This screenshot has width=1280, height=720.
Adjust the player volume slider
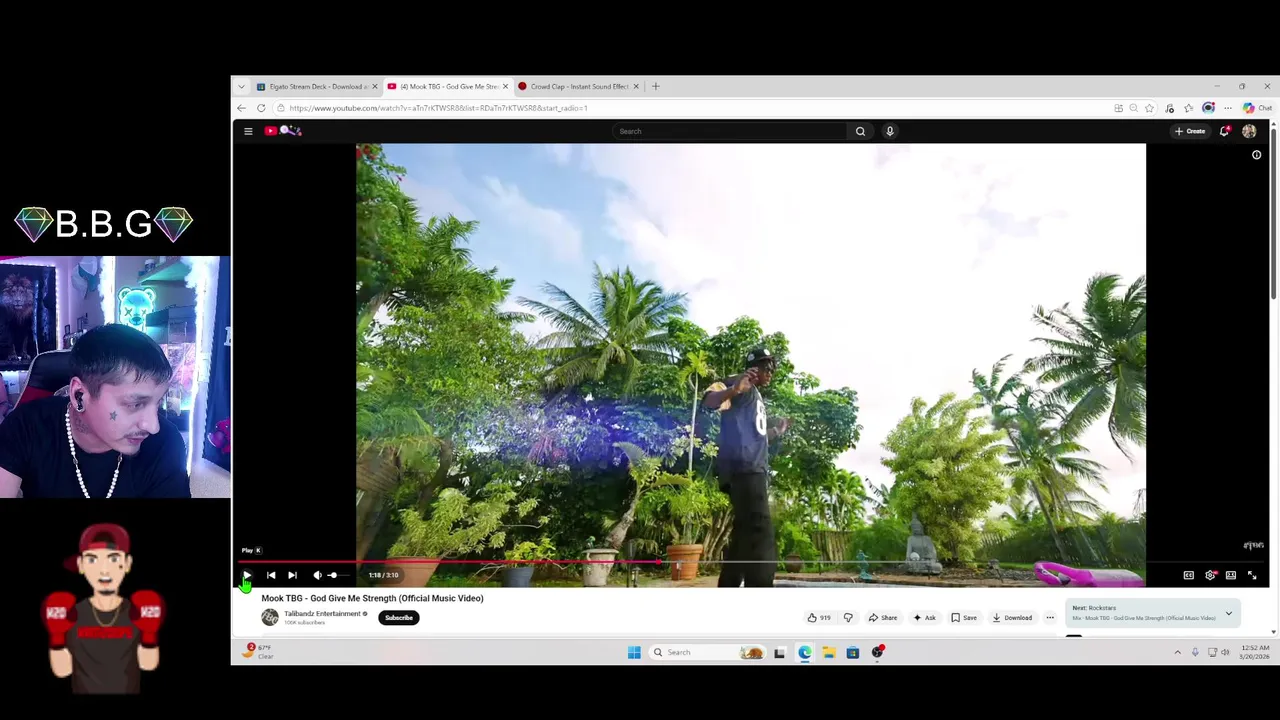338,575
